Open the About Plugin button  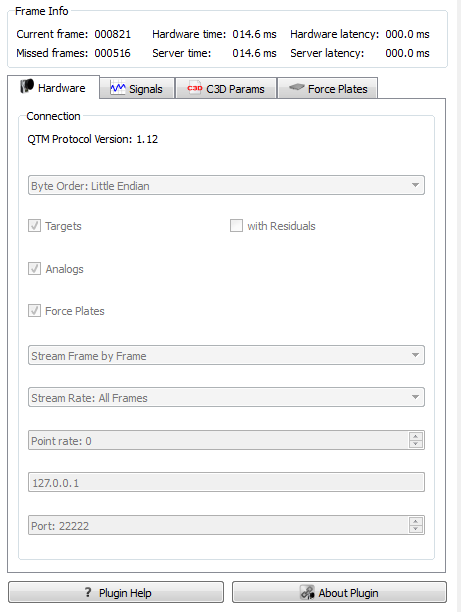tap(340, 592)
